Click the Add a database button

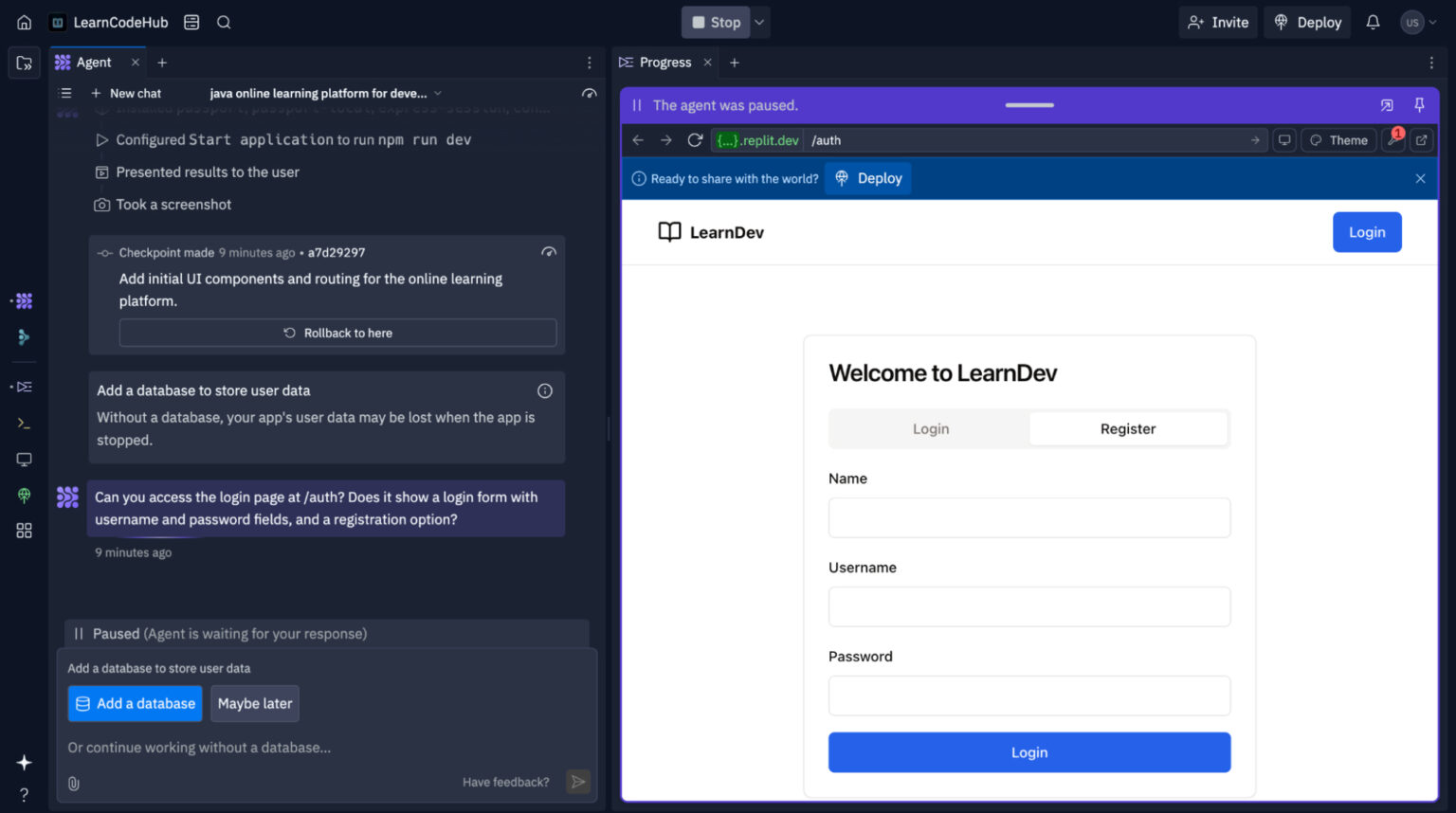click(135, 703)
